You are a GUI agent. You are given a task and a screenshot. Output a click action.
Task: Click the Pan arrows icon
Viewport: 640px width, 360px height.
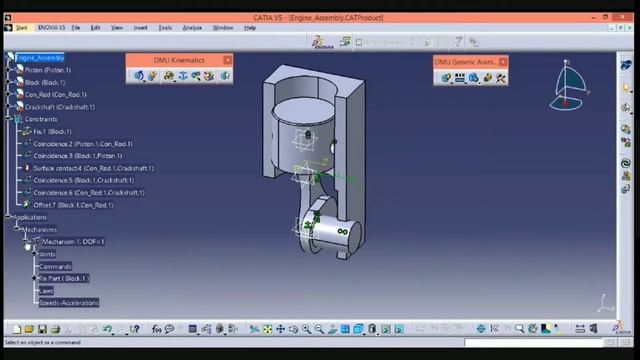[x=280, y=329]
